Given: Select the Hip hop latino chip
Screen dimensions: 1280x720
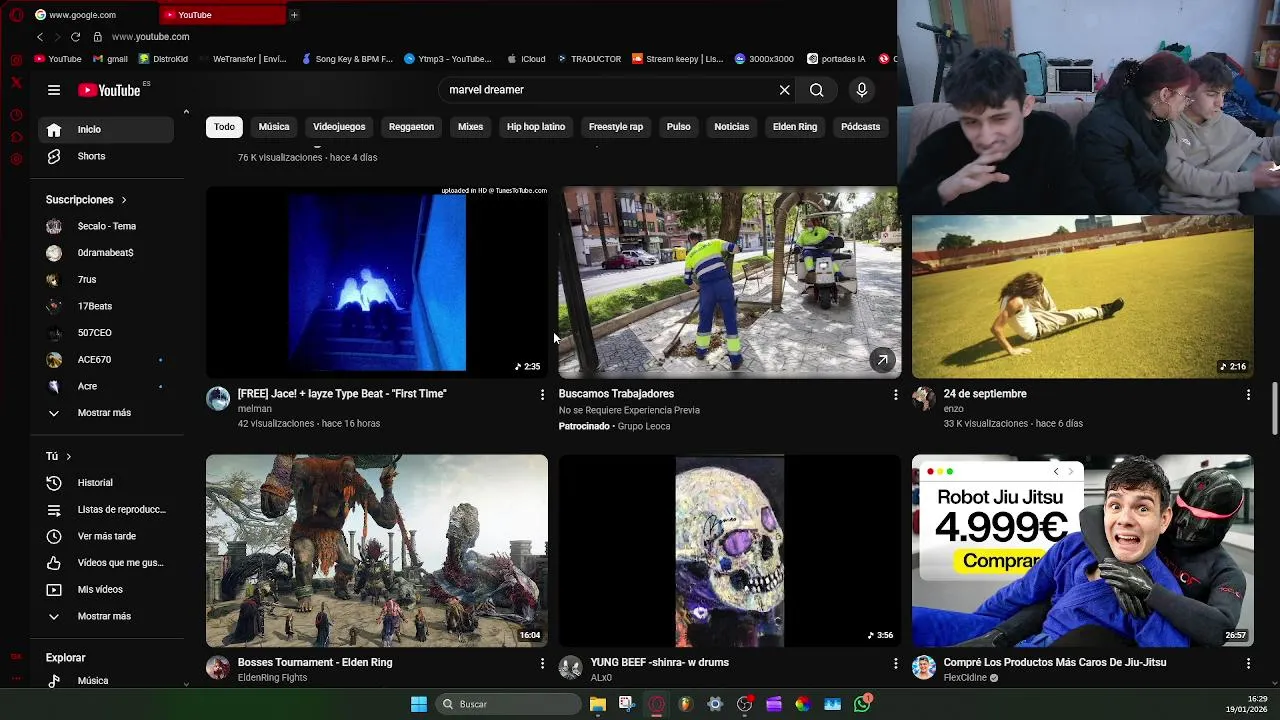Looking at the screenshot, I should (536, 127).
